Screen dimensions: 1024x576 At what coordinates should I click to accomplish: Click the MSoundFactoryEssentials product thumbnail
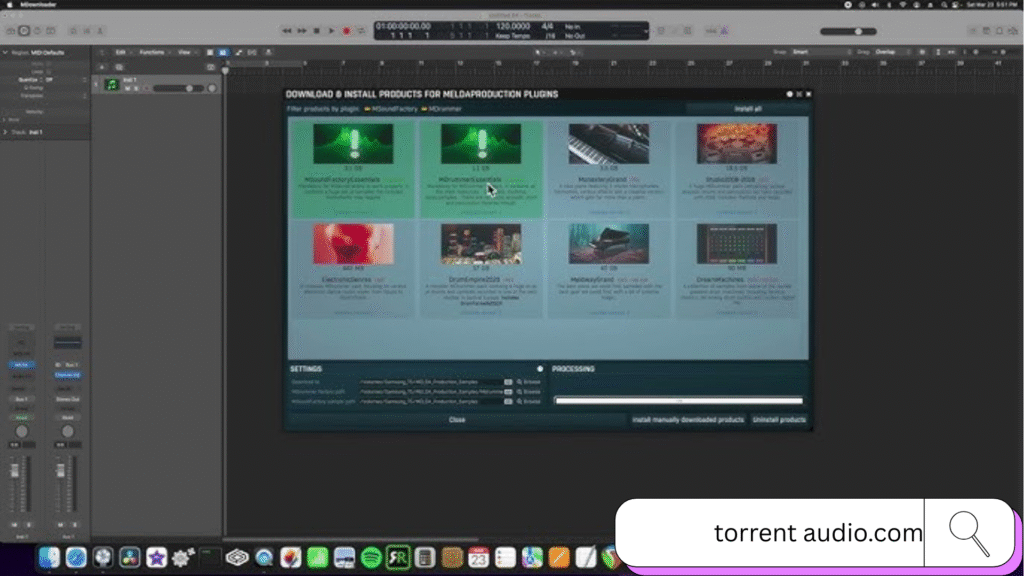click(353, 144)
